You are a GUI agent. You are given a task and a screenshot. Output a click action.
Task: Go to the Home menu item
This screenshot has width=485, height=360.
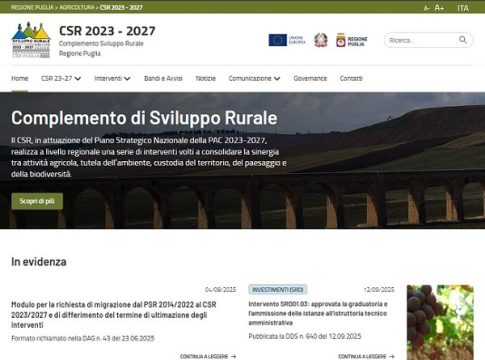20,78
